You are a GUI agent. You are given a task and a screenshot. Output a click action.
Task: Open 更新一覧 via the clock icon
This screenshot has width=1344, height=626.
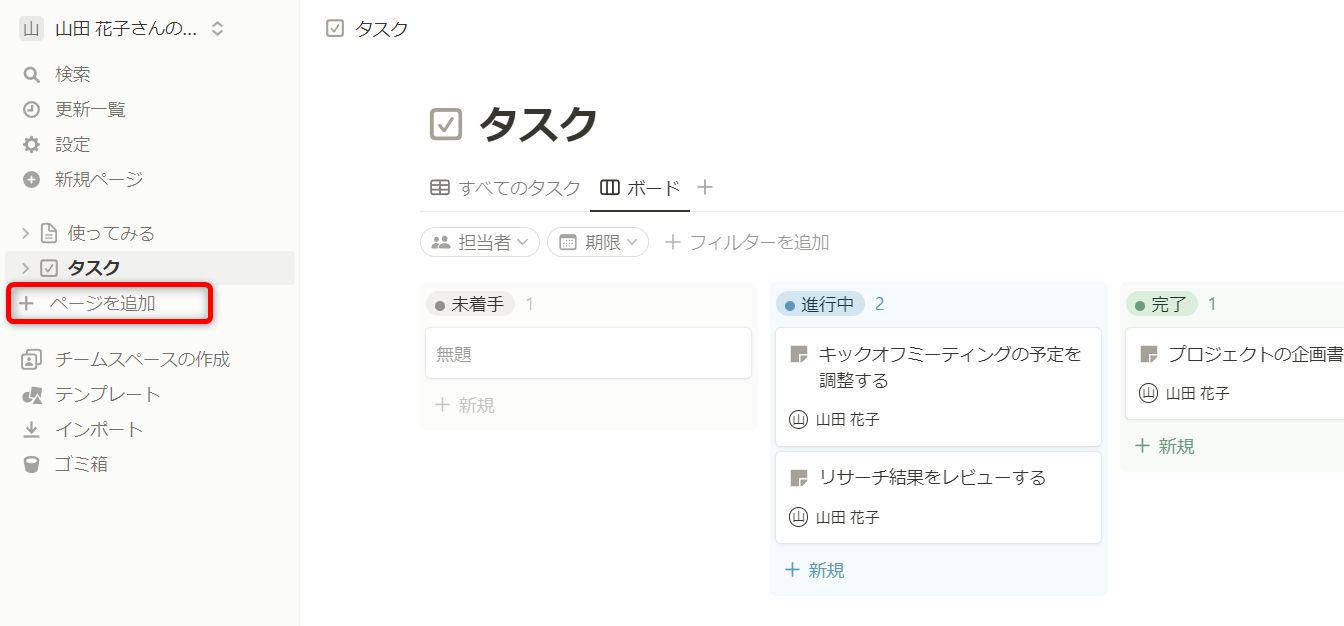click(32, 110)
